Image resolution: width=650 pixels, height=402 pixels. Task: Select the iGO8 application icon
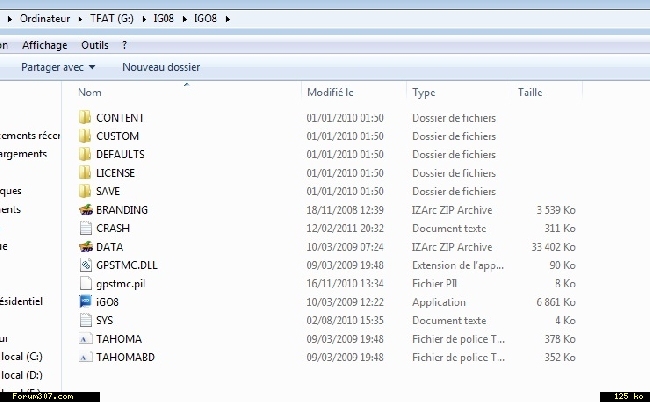(x=85, y=302)
